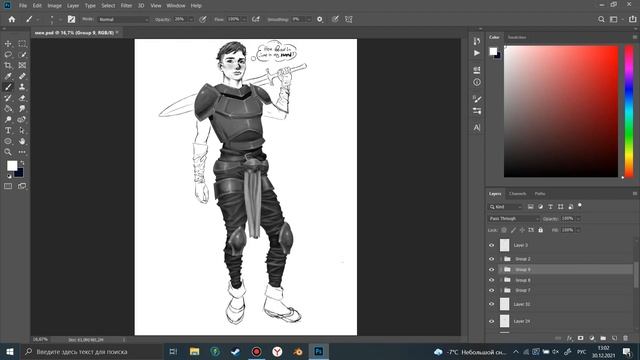Select the Type tool

(x=8, y=130)
